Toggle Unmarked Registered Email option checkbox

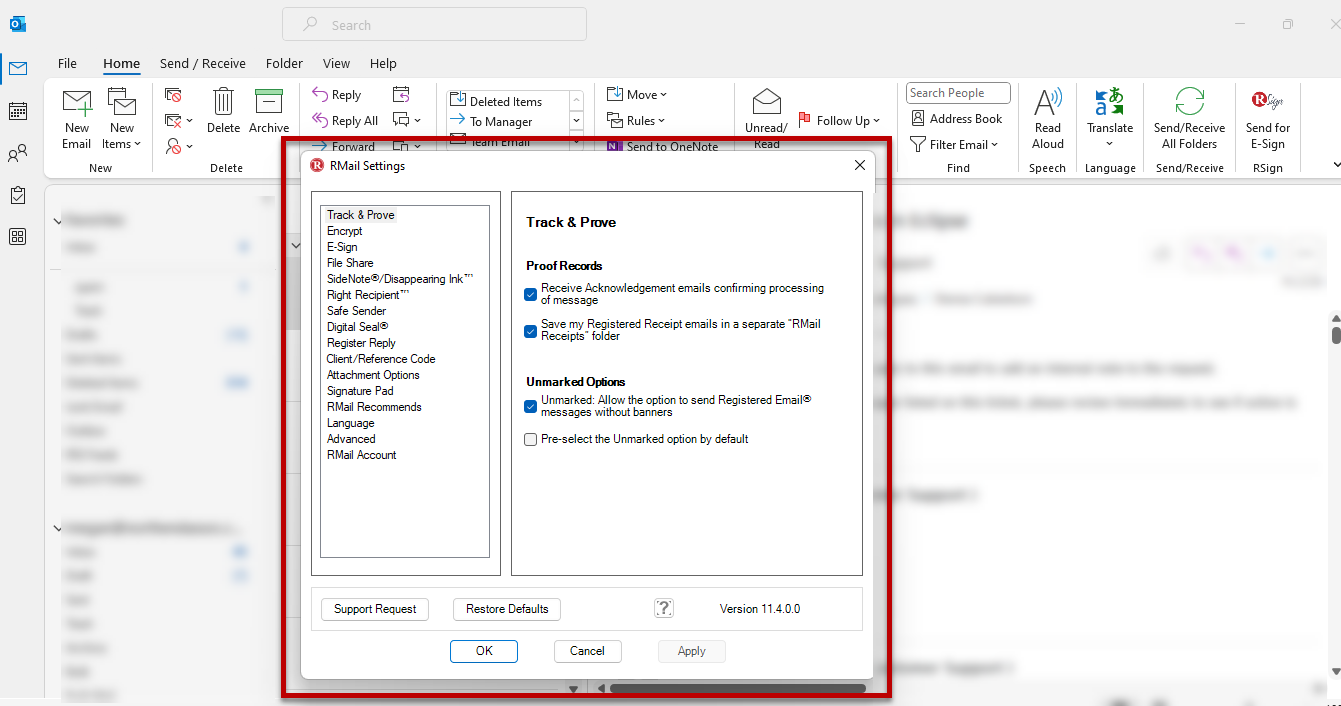coord(531,406)
